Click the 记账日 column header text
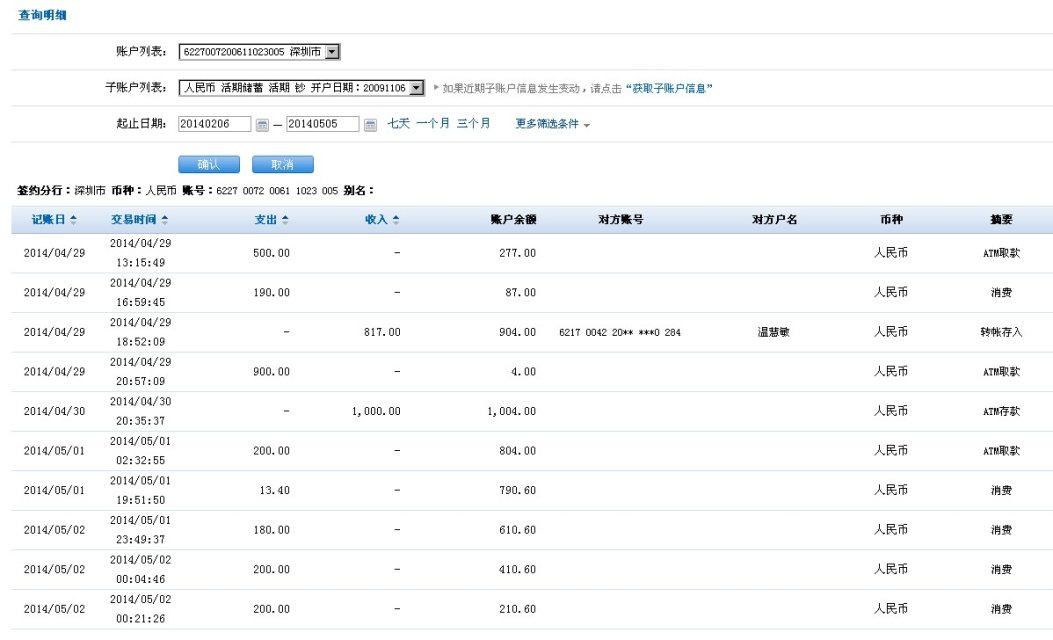 pos(48,220)
